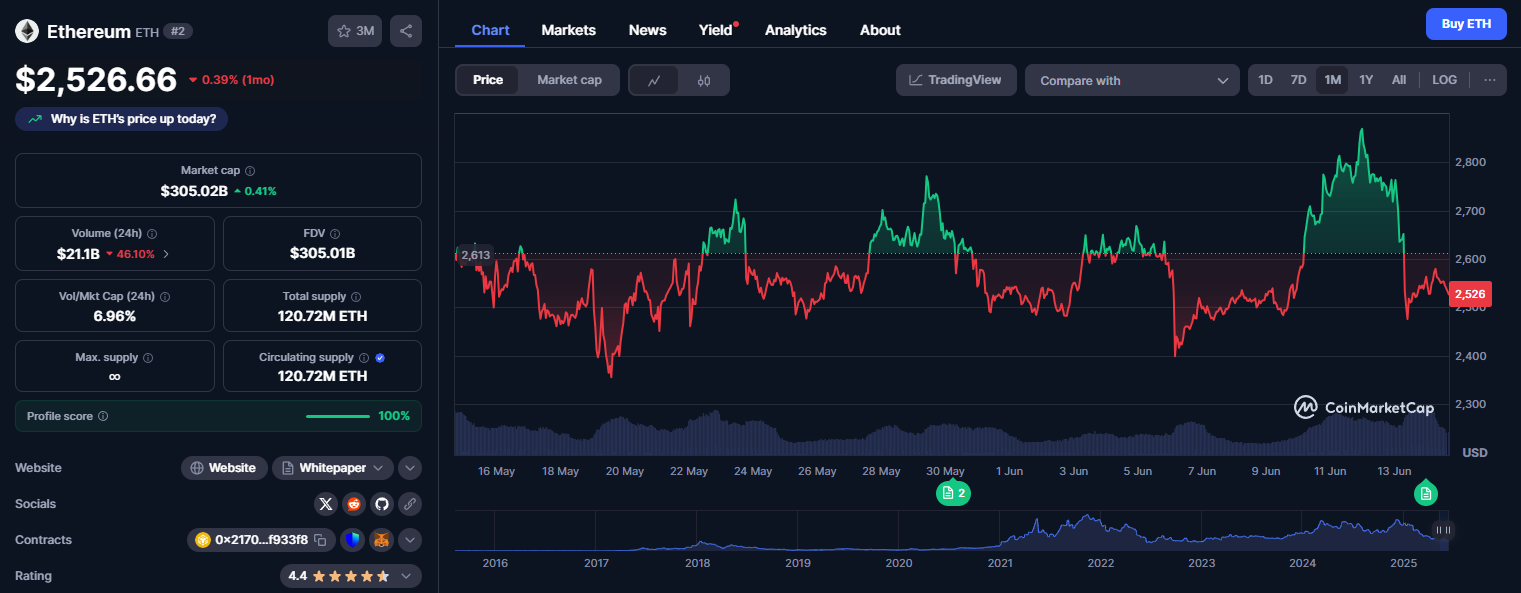Switch to the Analytics tab
The height and width of the screenshot is (593, 1521).
(x=796, y=30)
